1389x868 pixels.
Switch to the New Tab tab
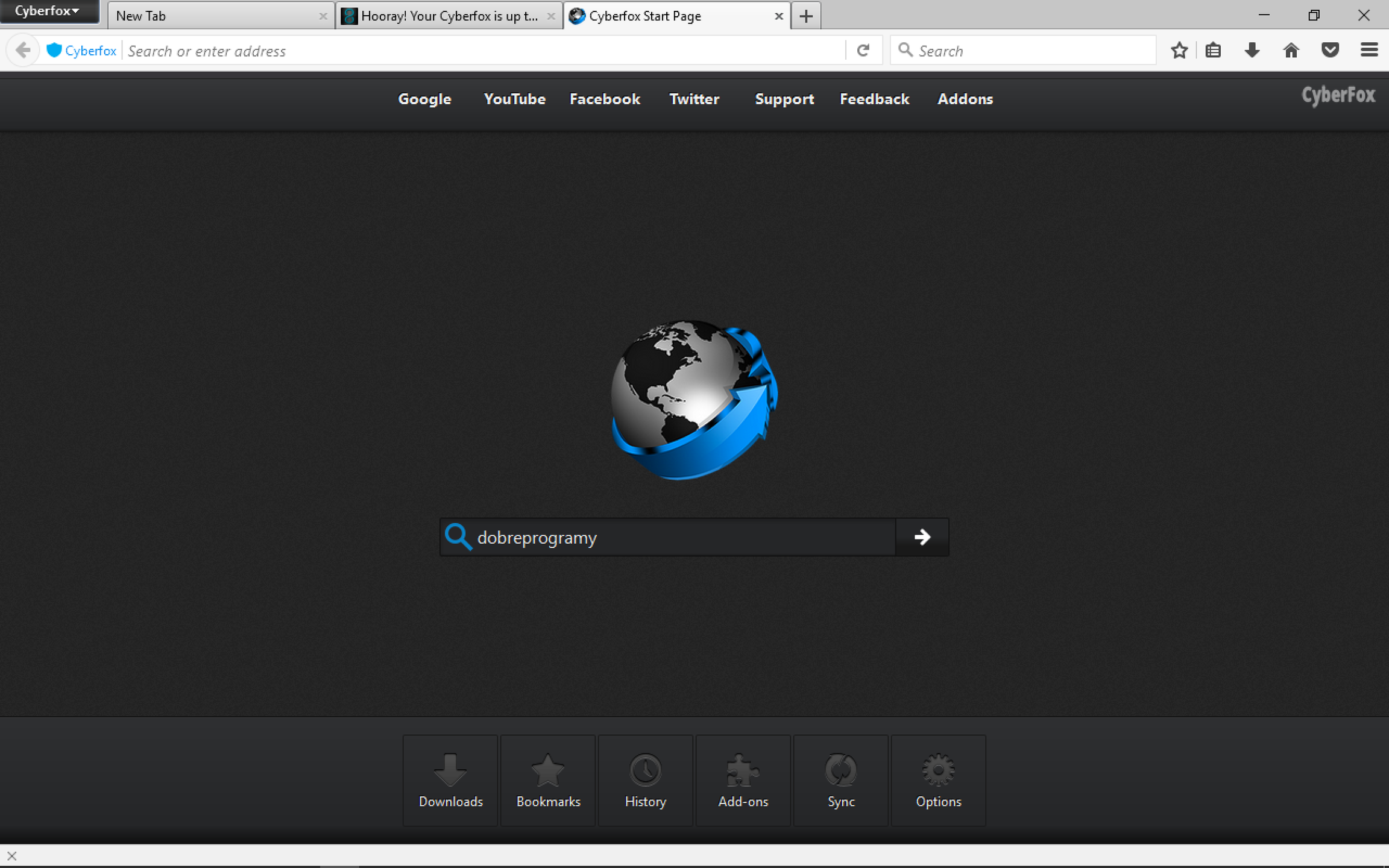221,16
